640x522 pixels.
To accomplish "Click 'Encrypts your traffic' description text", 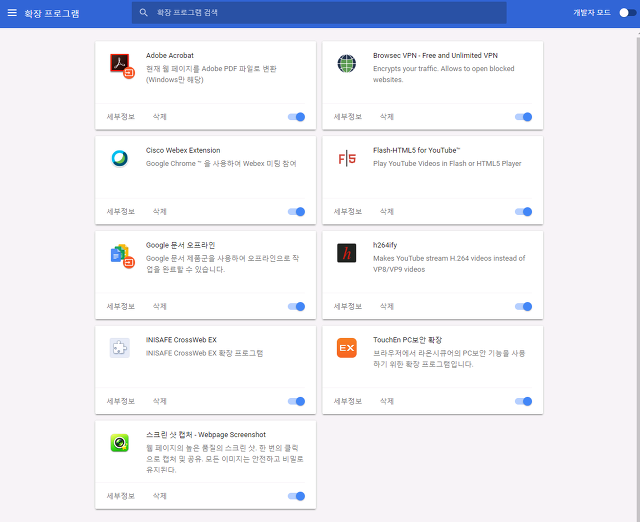I will (x=444, y=74).
